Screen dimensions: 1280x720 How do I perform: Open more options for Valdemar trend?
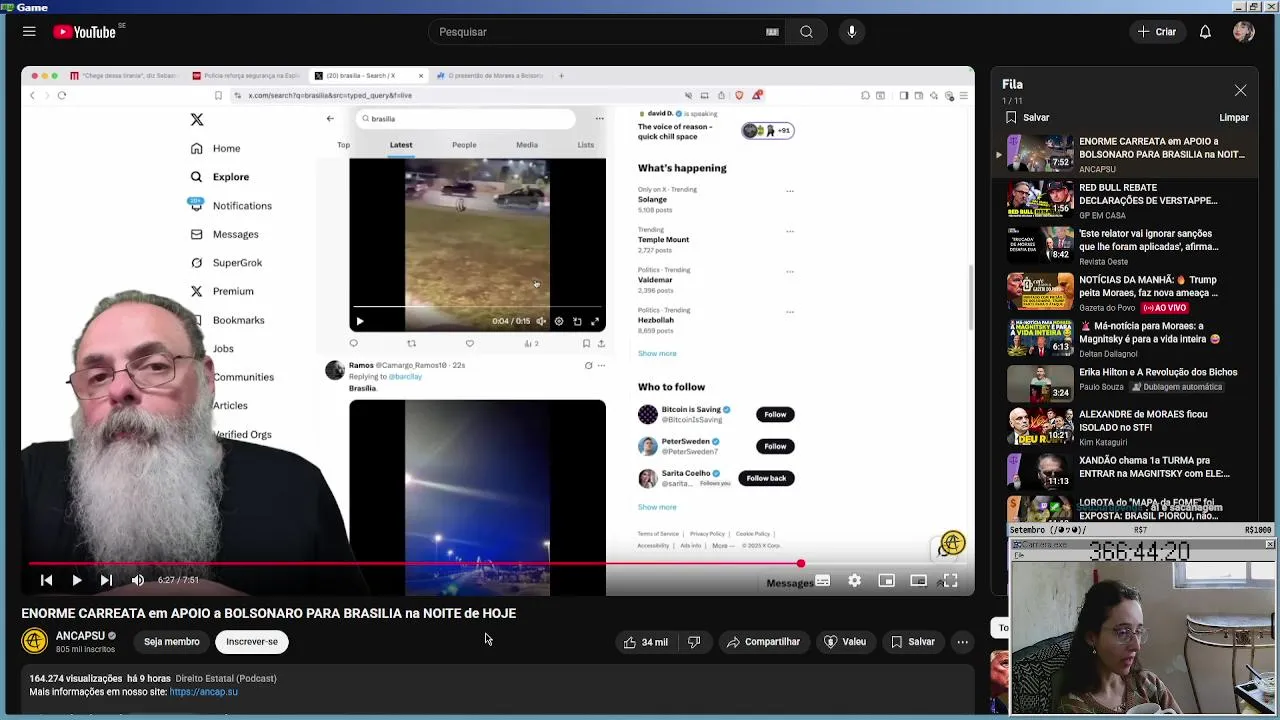point(790,271)
